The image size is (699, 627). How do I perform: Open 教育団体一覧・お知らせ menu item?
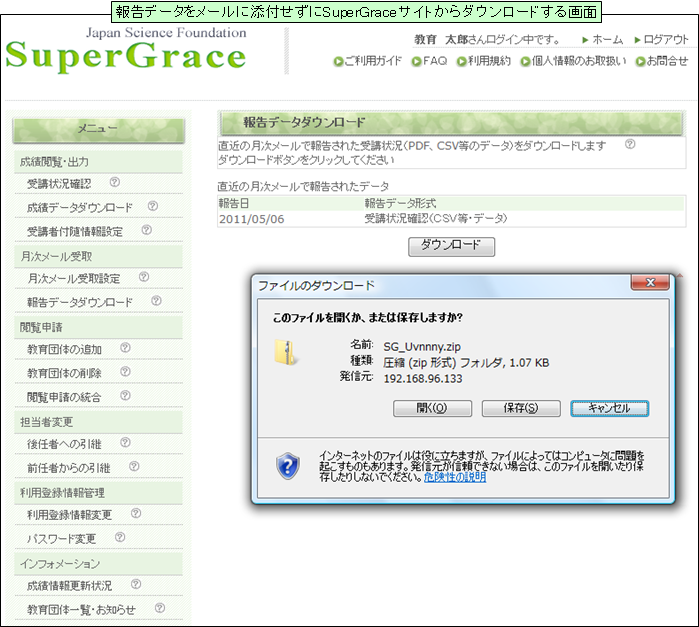81,610
